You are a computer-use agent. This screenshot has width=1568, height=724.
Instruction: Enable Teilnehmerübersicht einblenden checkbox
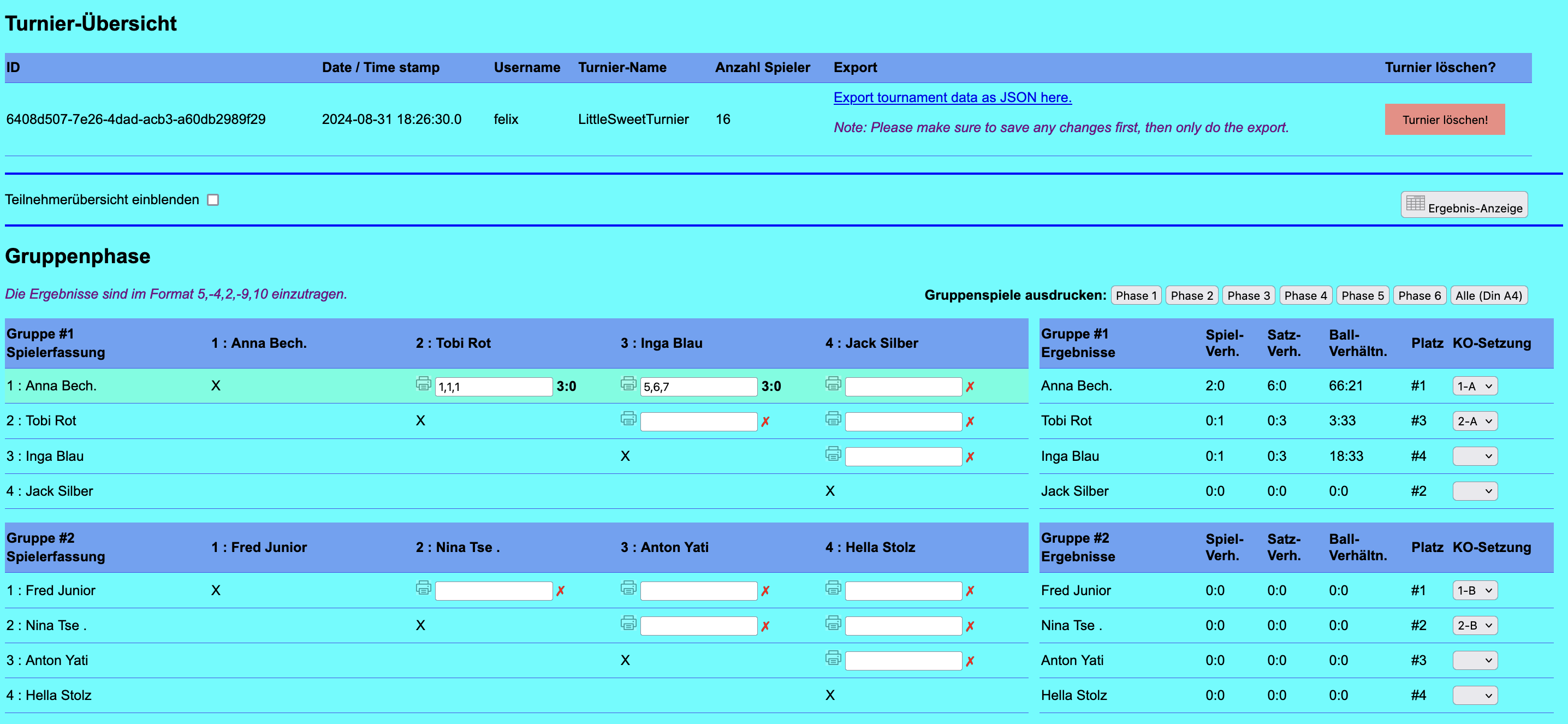pyautogui.click(x=212, y=200)
